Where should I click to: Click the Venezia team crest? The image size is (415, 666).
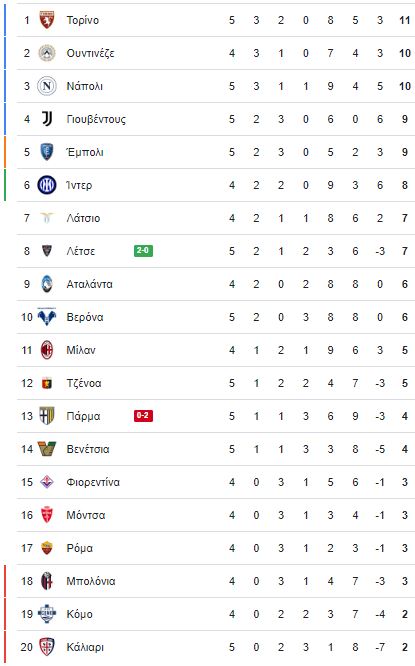(47, 449)
